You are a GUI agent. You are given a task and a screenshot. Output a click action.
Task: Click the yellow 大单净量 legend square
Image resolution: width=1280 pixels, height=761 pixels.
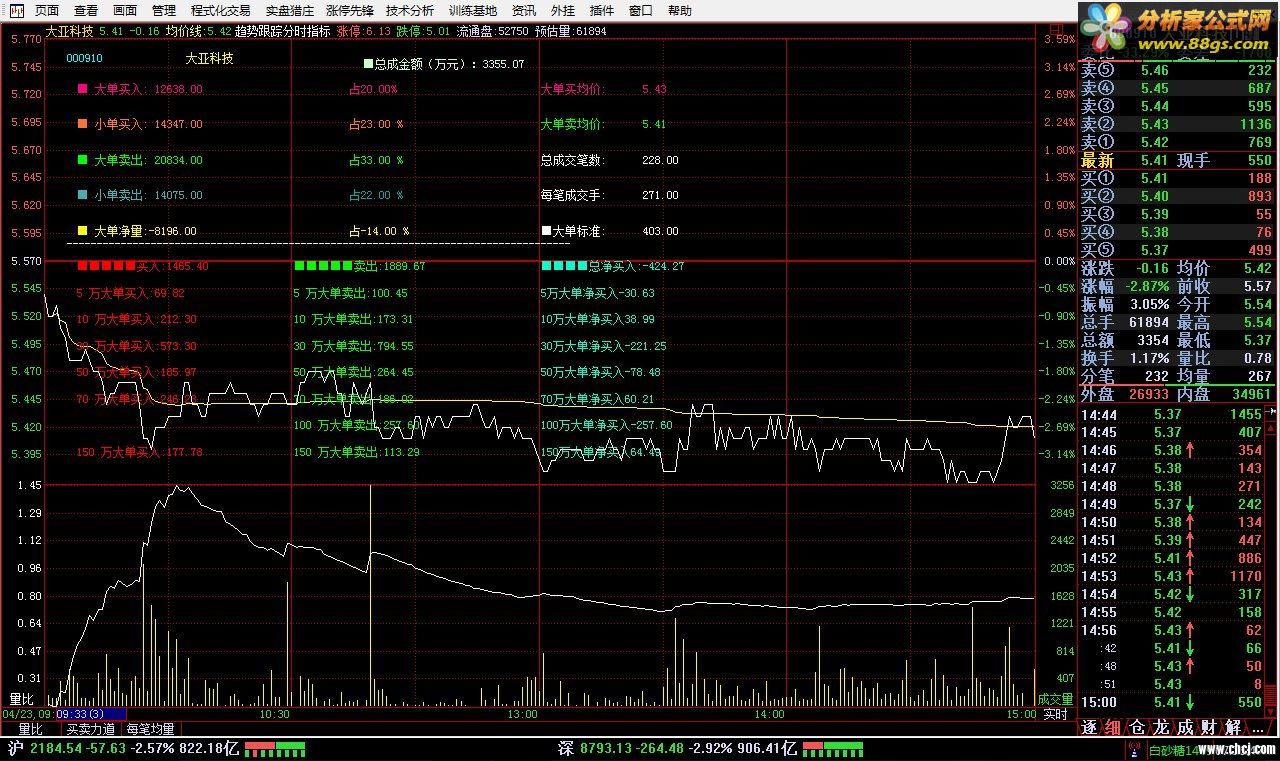tap(82, 231)
